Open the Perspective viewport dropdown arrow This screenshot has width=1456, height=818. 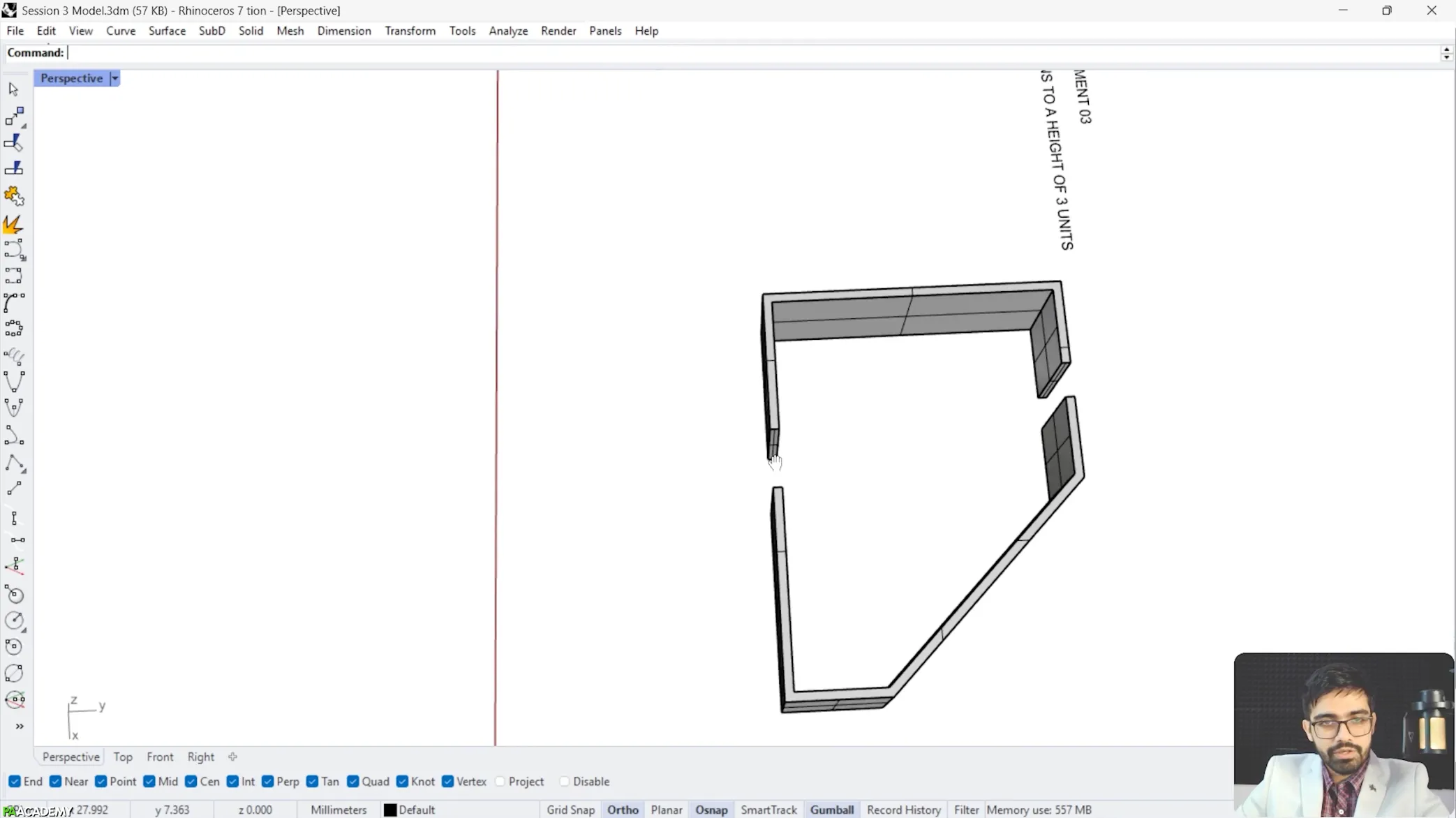tap(115, 78)
